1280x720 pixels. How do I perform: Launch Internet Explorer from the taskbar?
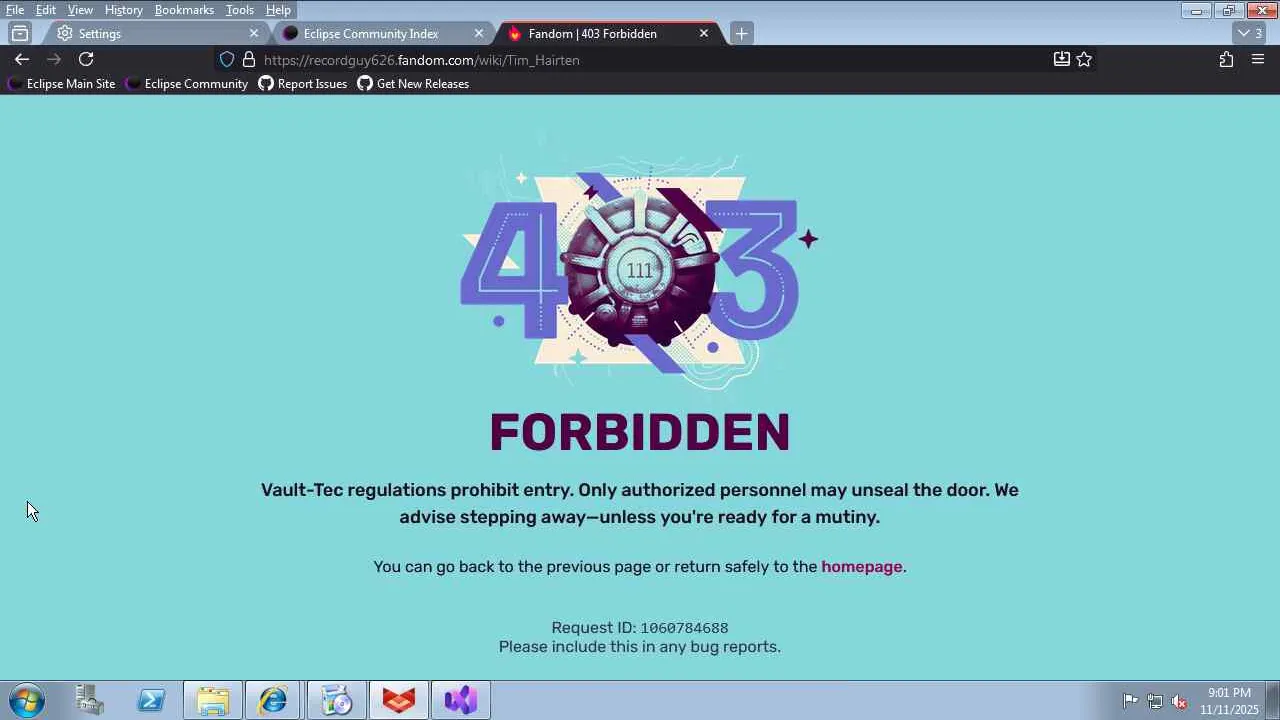click(x=274, y=700)
